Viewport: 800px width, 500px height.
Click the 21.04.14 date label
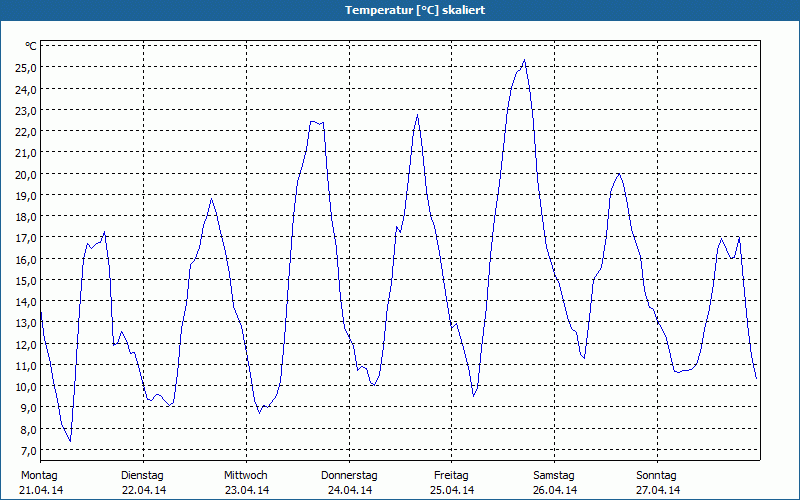(41, 490)
